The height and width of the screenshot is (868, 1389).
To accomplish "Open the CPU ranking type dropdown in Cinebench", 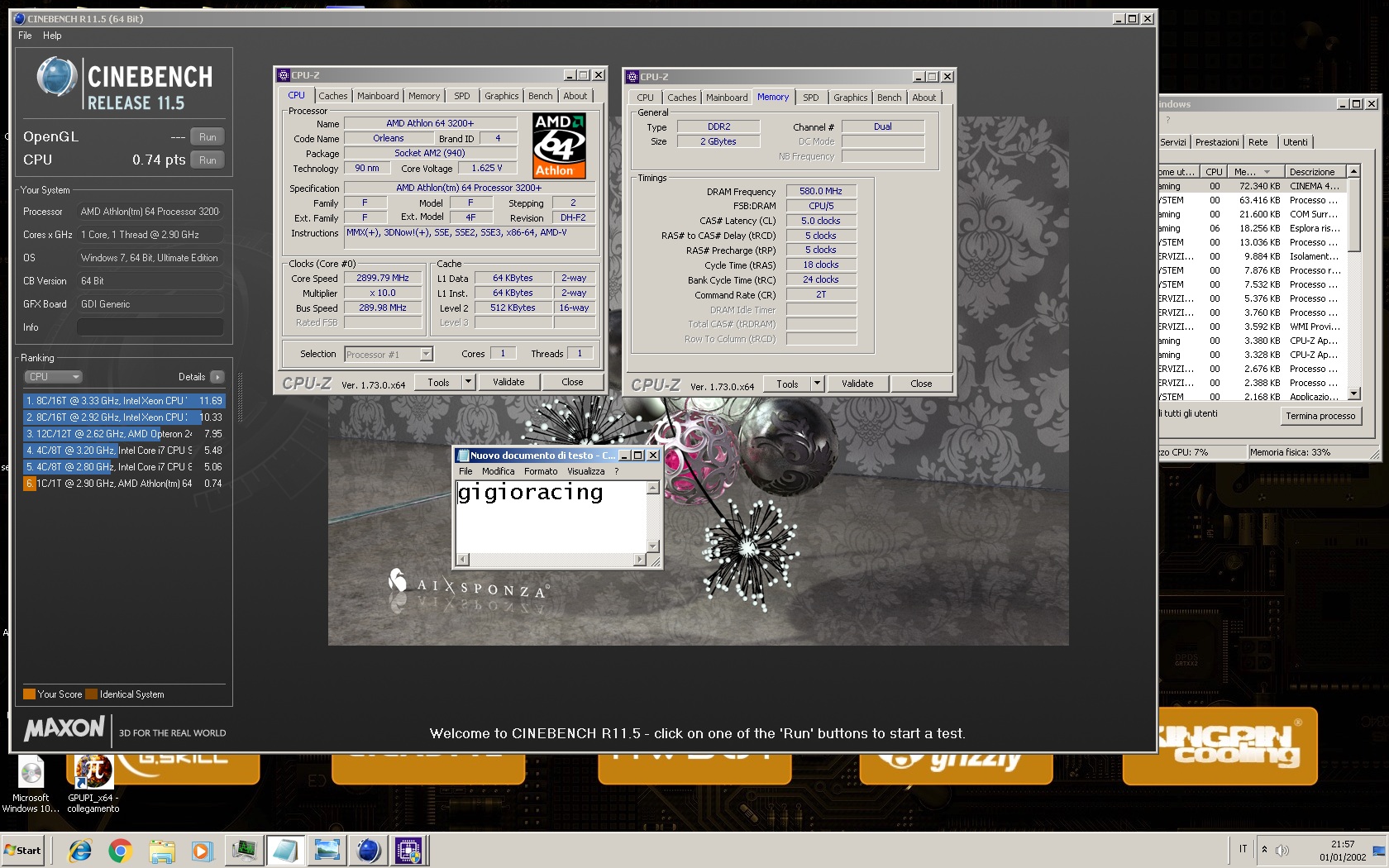I will [53, 377].
